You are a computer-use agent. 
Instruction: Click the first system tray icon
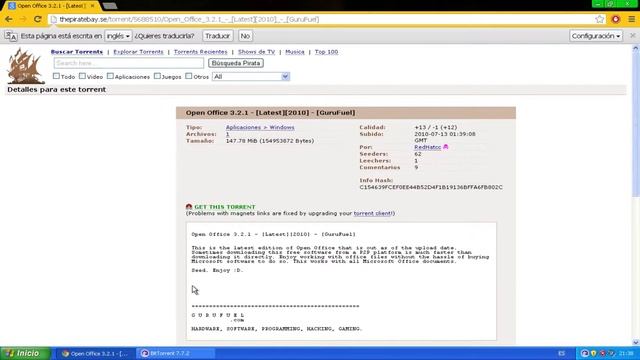(584, 353)
